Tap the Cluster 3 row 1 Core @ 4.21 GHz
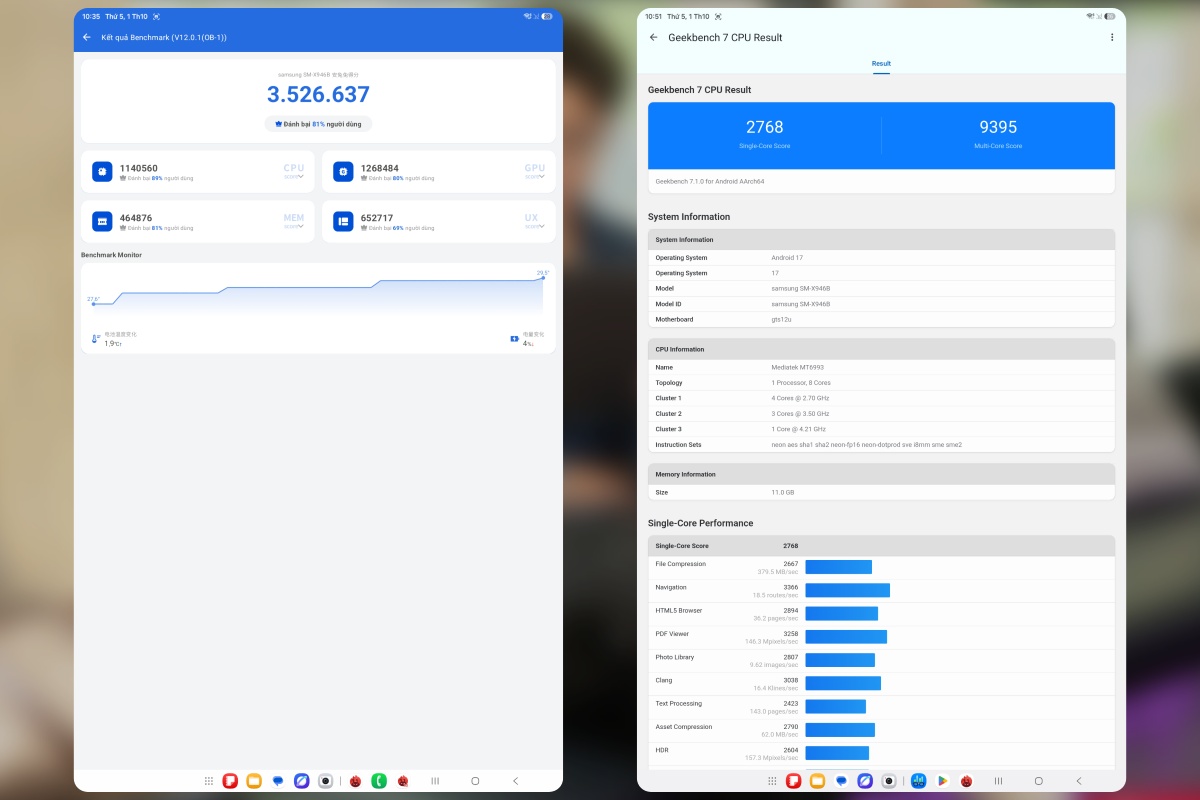 point(881,429)
